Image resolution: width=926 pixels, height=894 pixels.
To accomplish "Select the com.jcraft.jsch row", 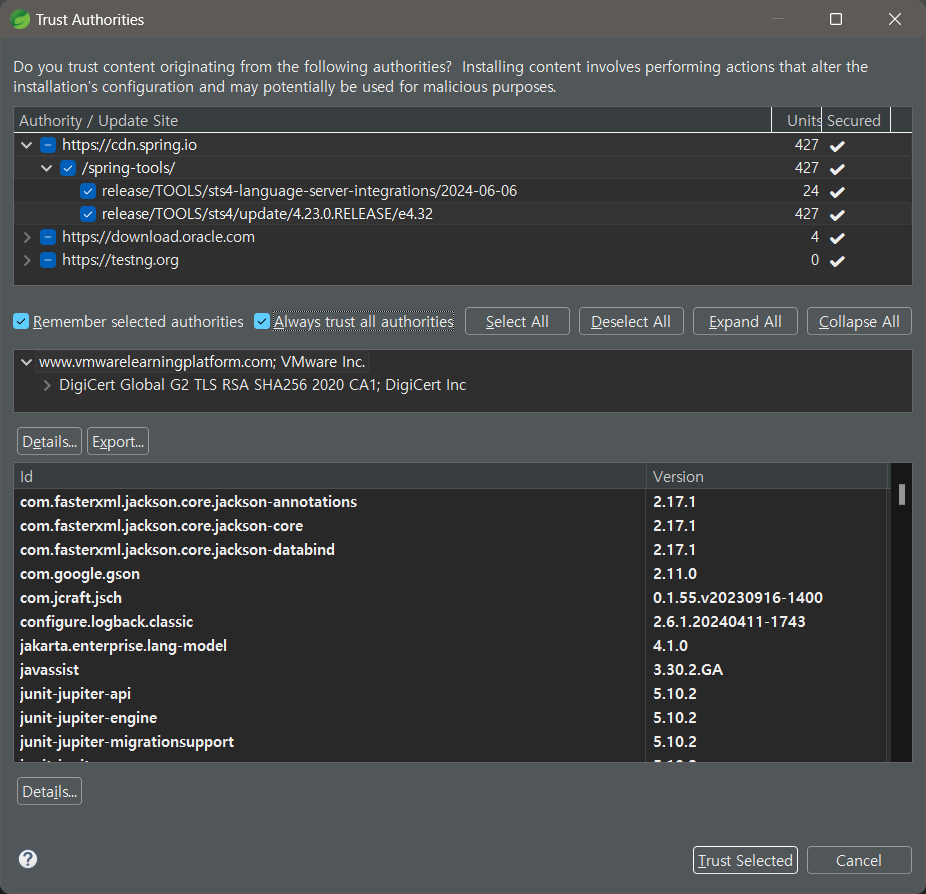I will pos(451,598).
